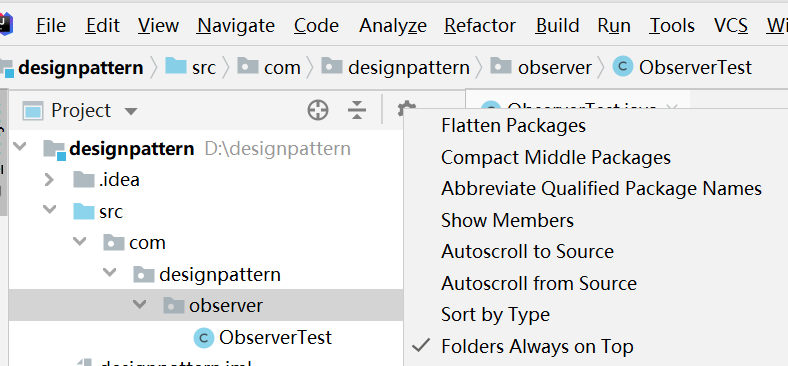The height and width of the screenshot is (366, 788).
Task: Click com breadcrumb in navigation bar
Action: (x=282, y=67)
